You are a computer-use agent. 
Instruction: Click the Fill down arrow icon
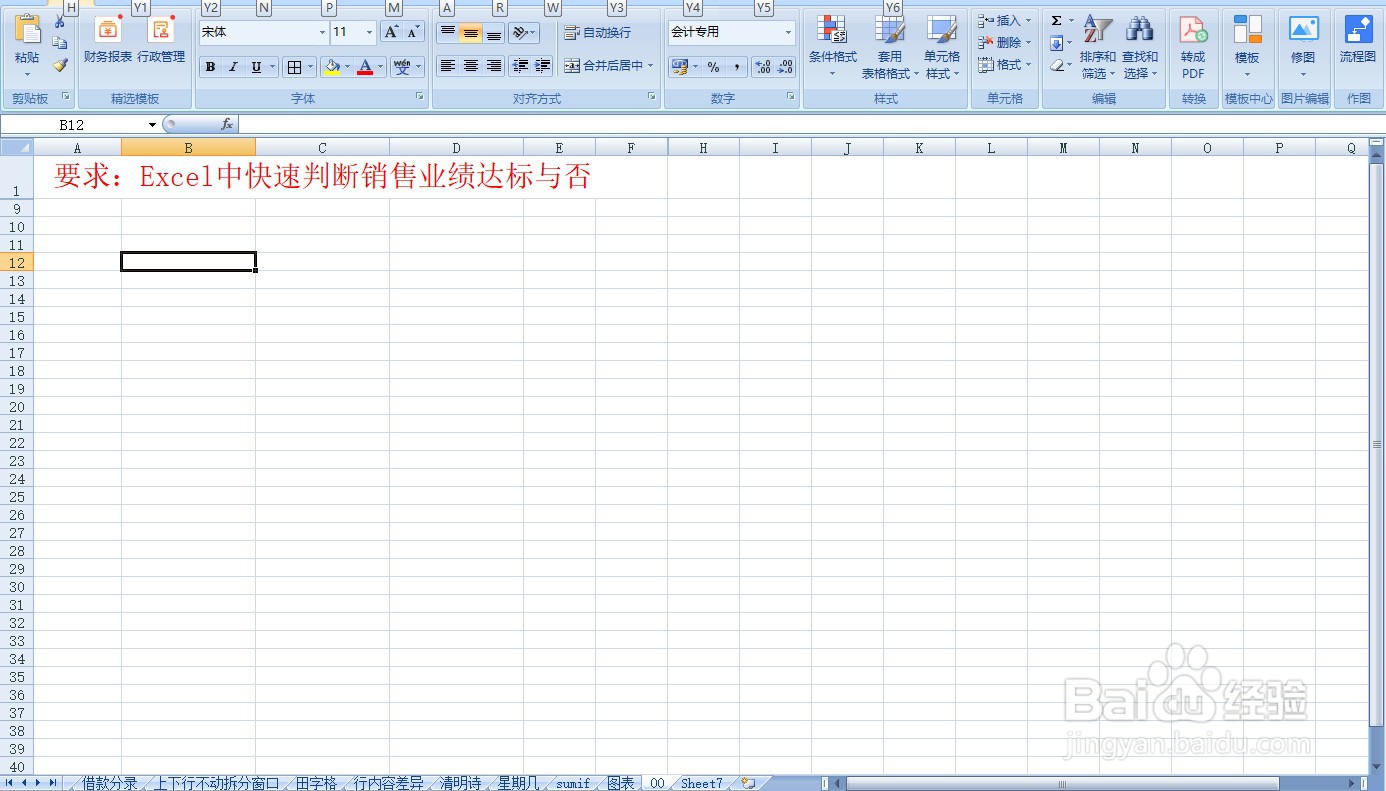[1056, 43]
